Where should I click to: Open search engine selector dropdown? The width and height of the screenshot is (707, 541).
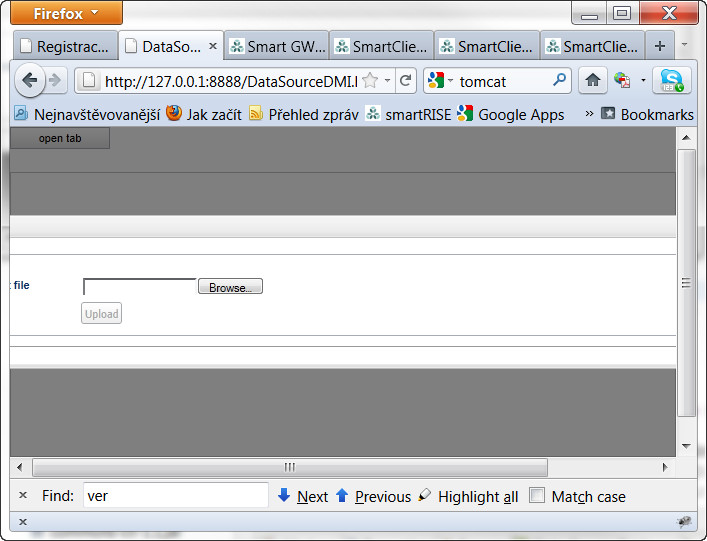(440, 81)
